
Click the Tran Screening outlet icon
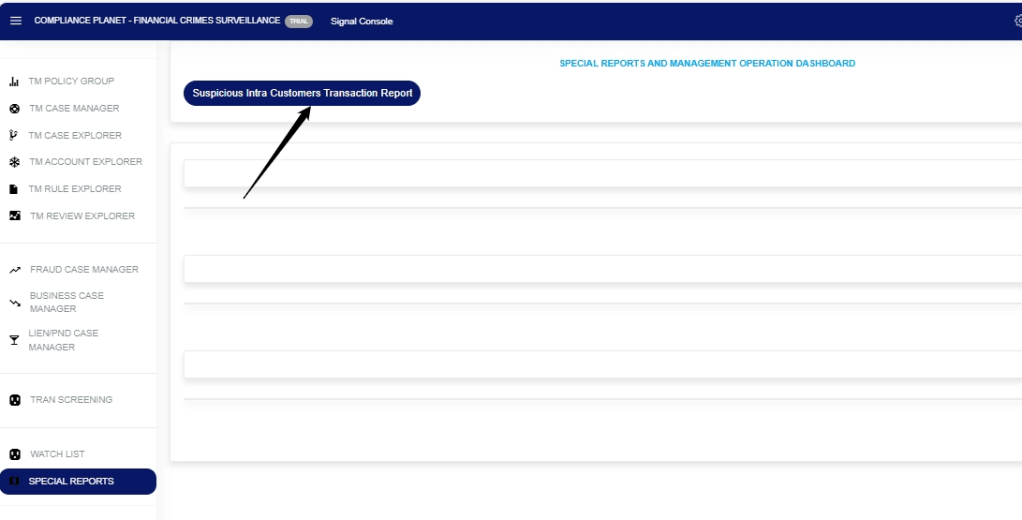click(x=14, y=400)
